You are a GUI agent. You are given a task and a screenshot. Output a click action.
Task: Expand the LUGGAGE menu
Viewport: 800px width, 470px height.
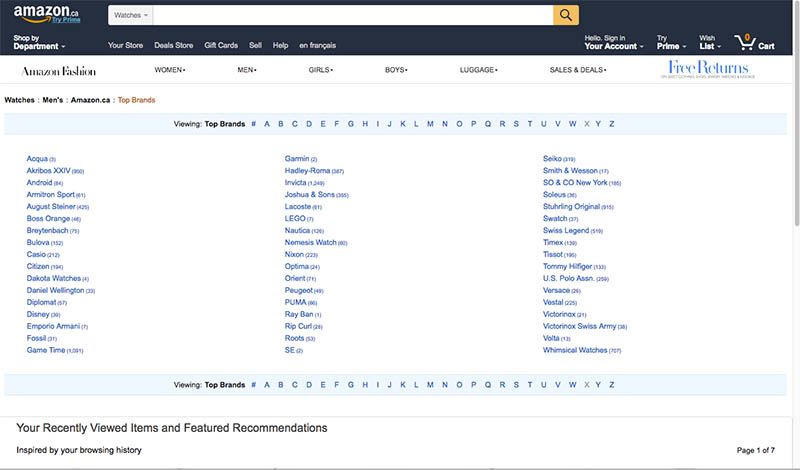tap(479, 70)
